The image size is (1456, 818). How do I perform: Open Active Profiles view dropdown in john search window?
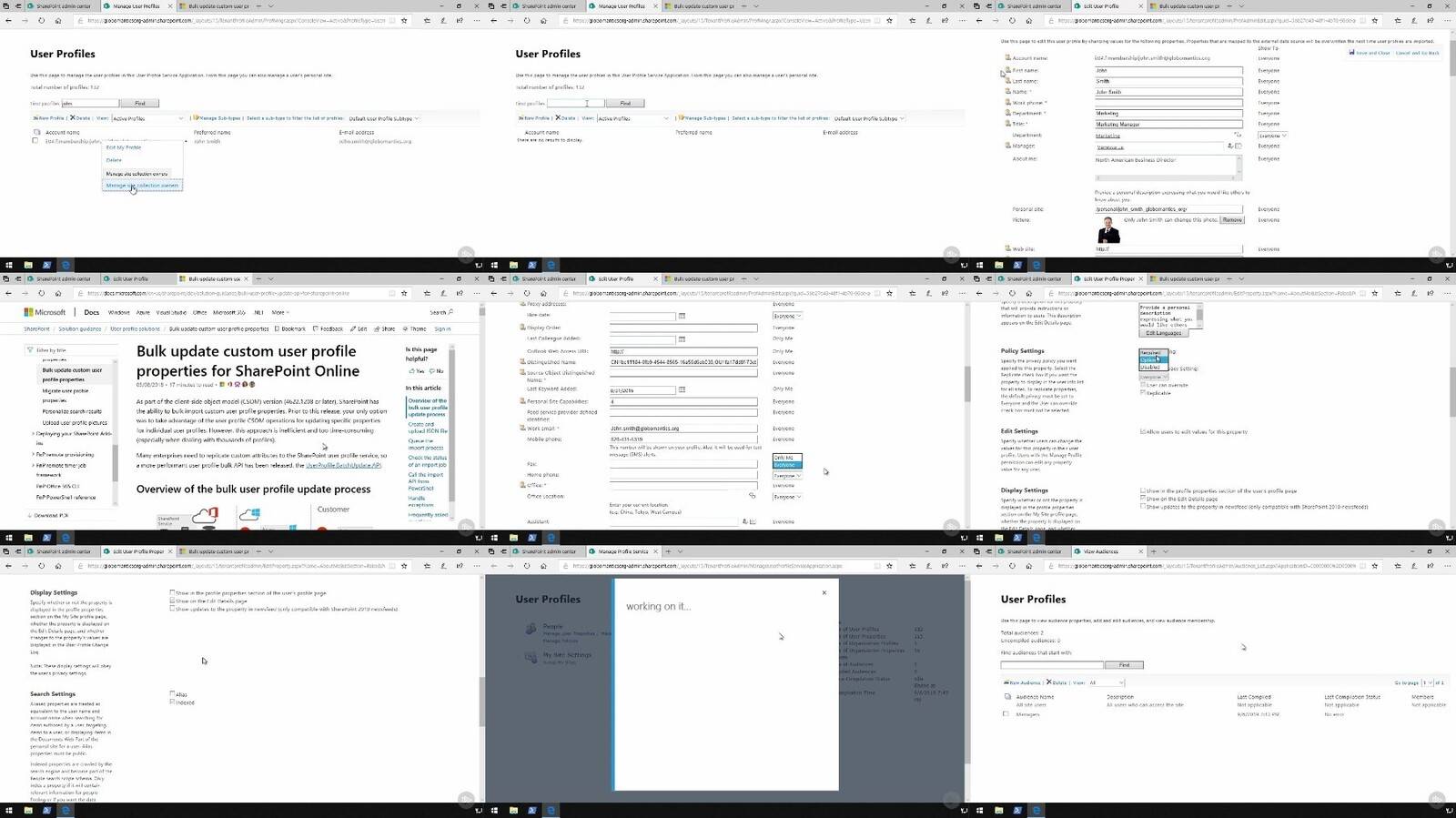[x=147, y=118]
